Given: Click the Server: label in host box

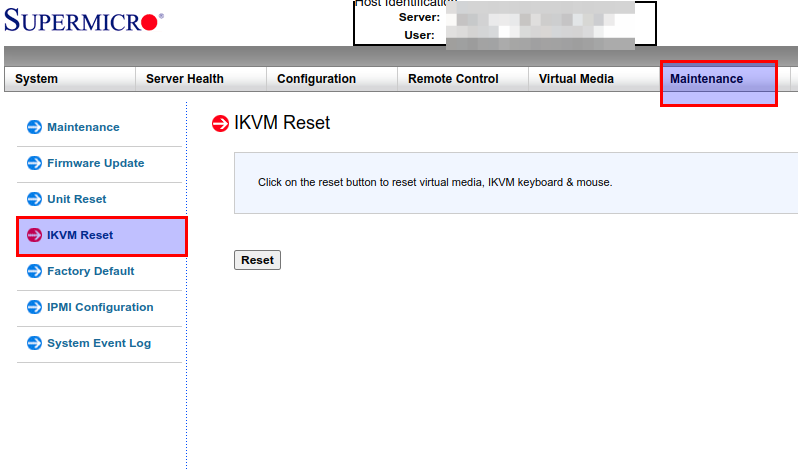Looking at the screenshot, I should (419, 17).
